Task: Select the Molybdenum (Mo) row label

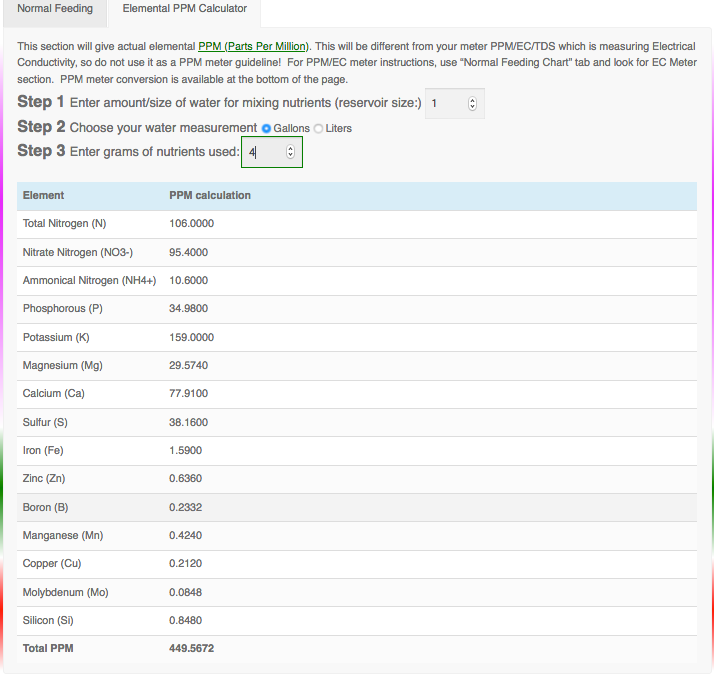Action: click(x=65, y=592)
